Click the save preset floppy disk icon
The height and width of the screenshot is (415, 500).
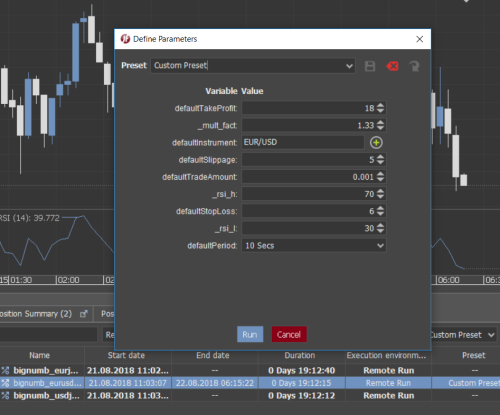[x=370, y=66]
